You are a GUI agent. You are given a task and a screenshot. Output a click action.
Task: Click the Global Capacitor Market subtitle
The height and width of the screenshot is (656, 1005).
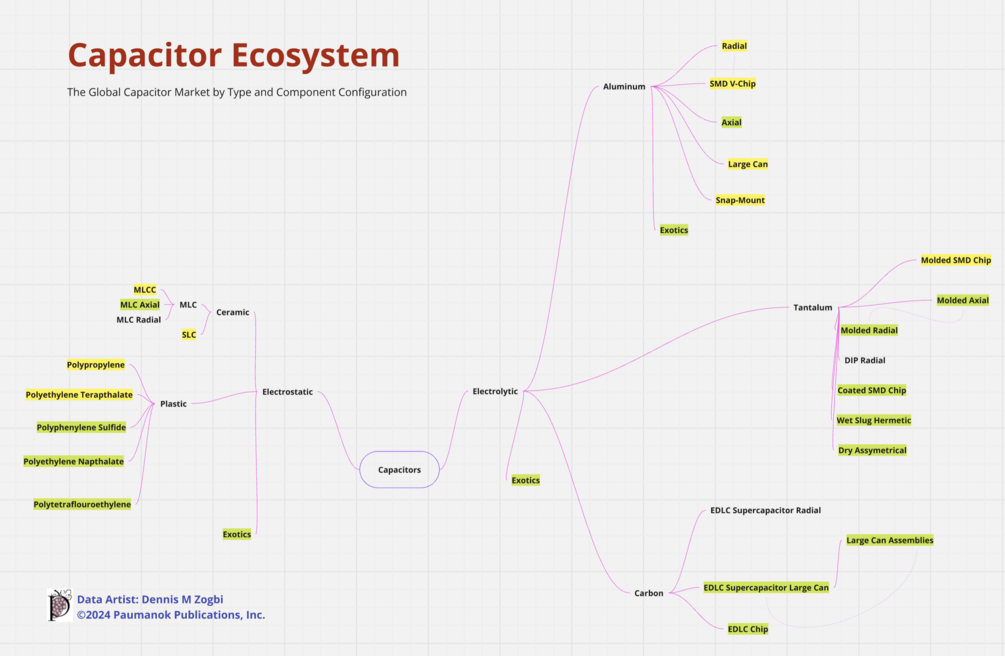coord(237,92)
